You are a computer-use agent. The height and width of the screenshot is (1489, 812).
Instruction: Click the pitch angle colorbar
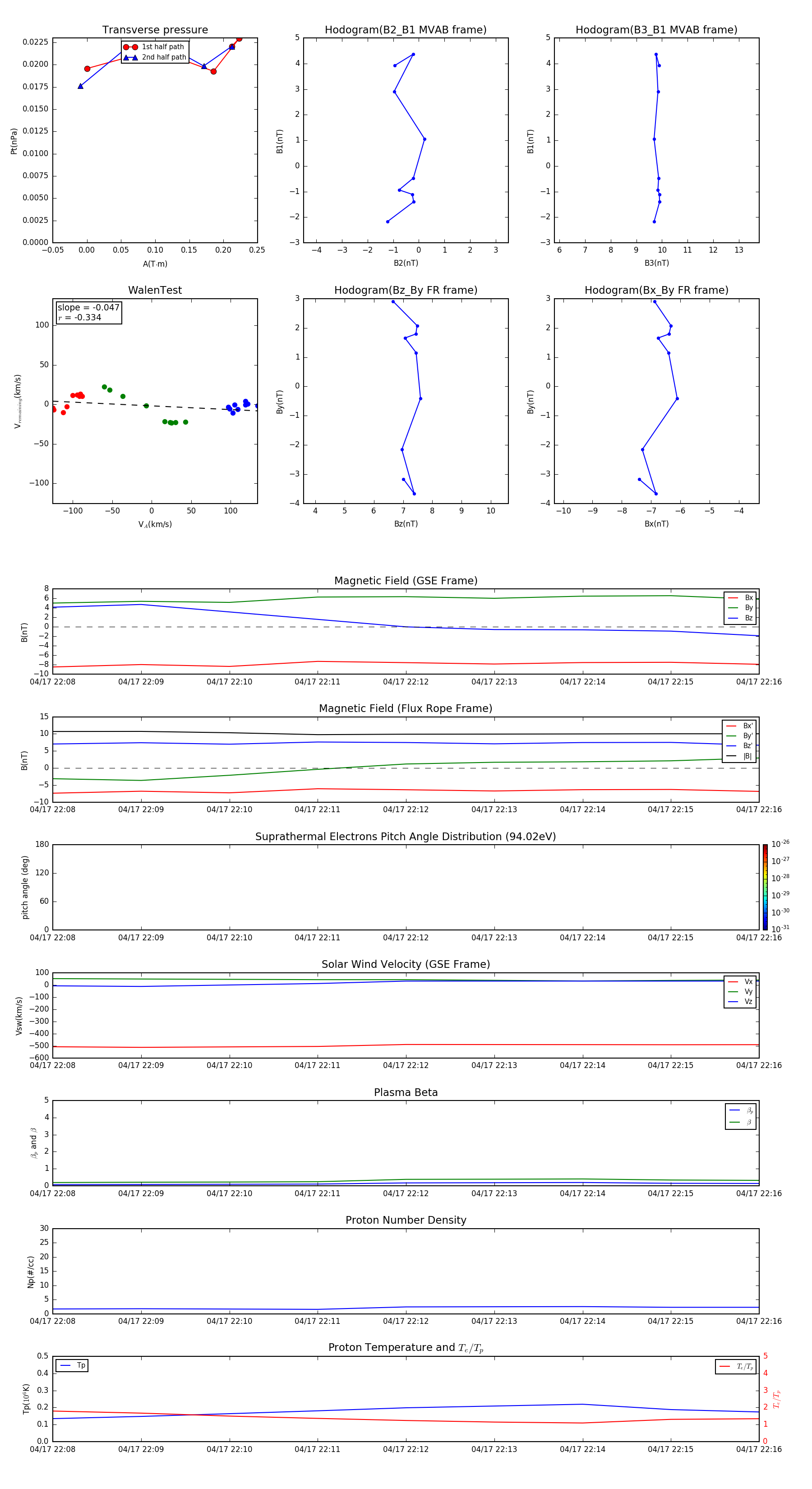point(765,887)
